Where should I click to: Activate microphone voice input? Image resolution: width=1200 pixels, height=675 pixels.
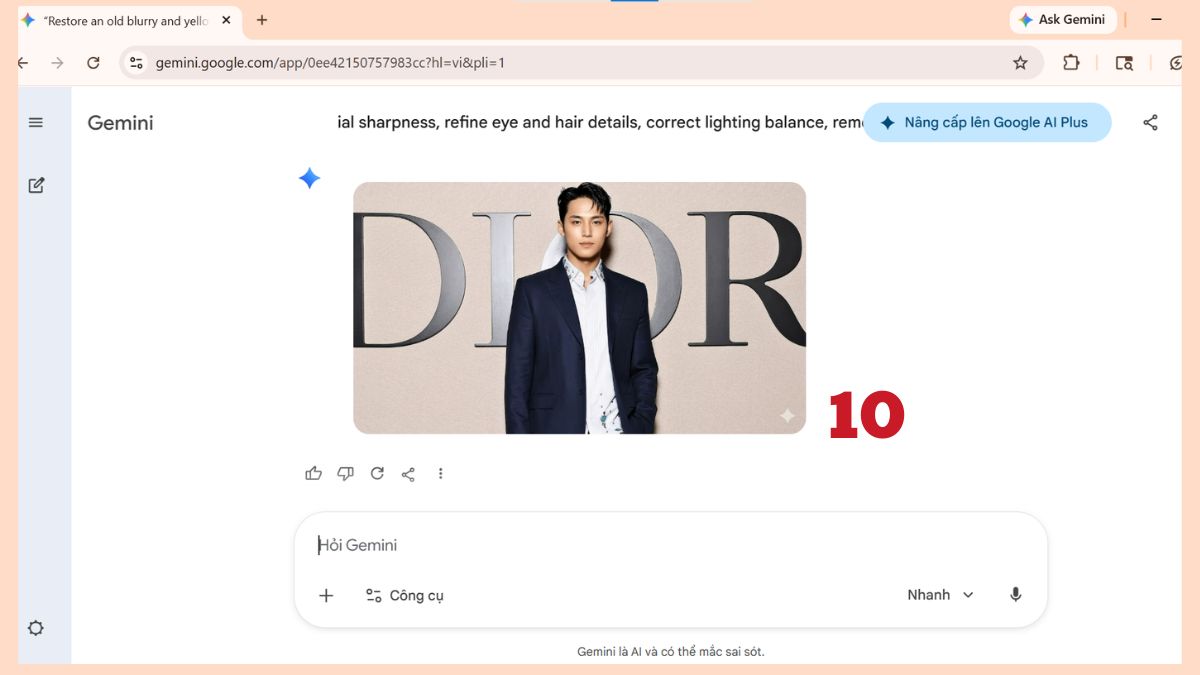tap(1016, 595)
